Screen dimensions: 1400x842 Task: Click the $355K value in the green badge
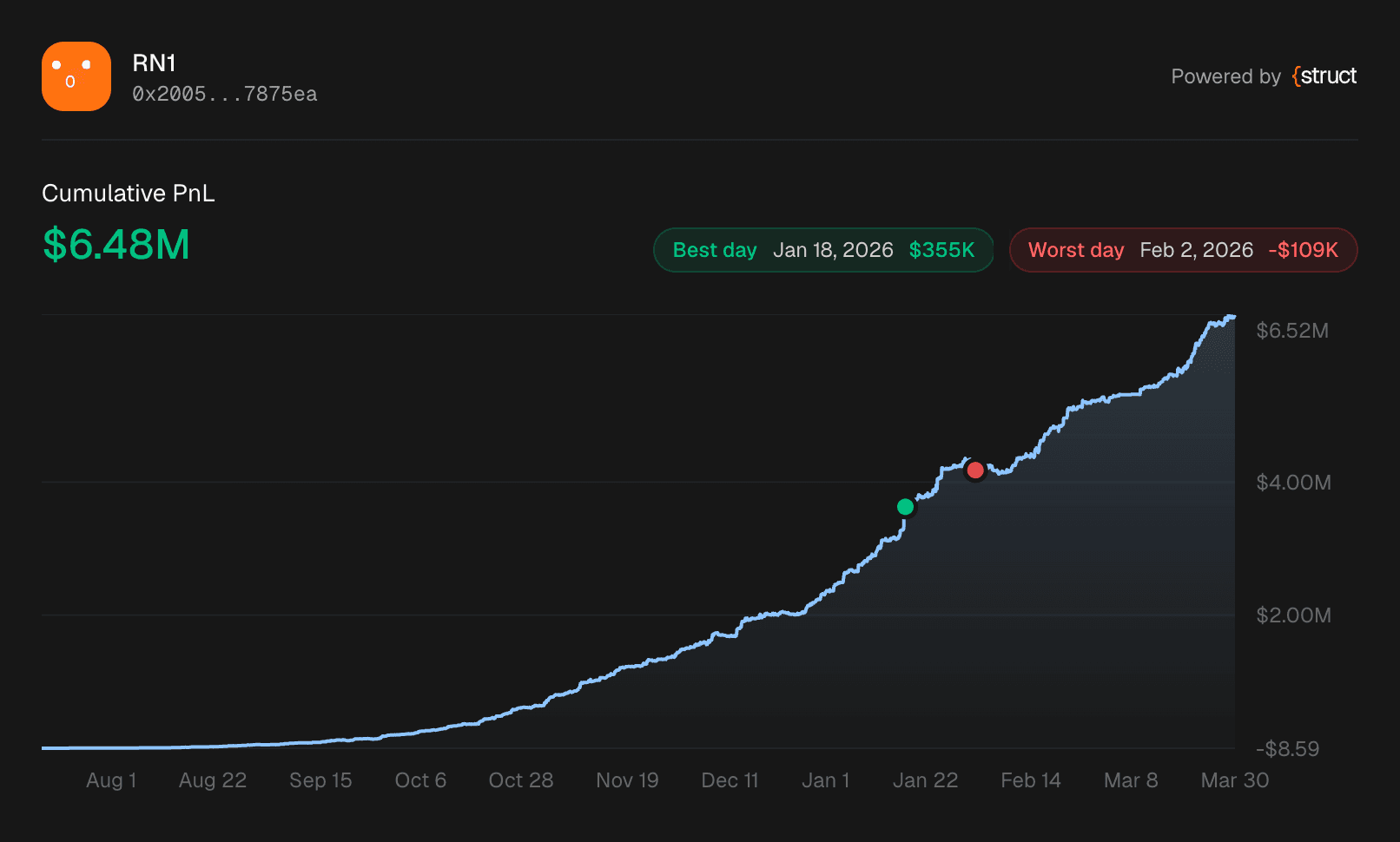click(941, 249)
